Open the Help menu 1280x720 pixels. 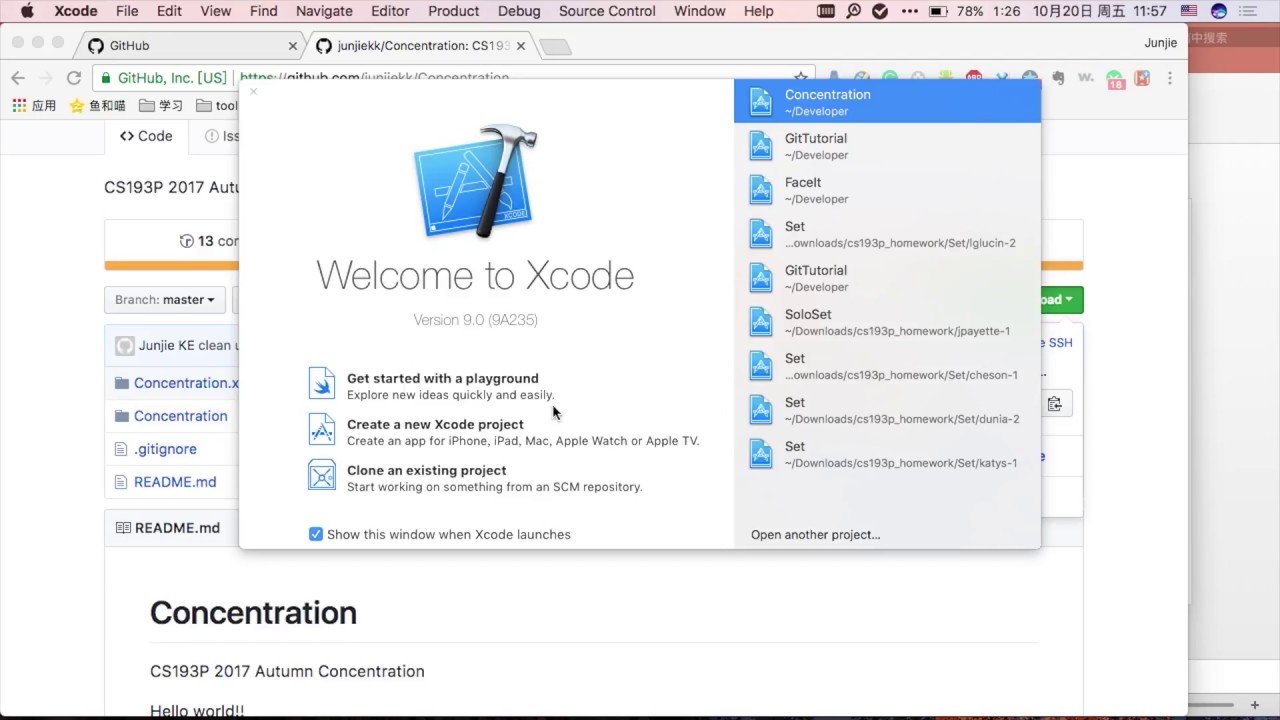[759, 11]
